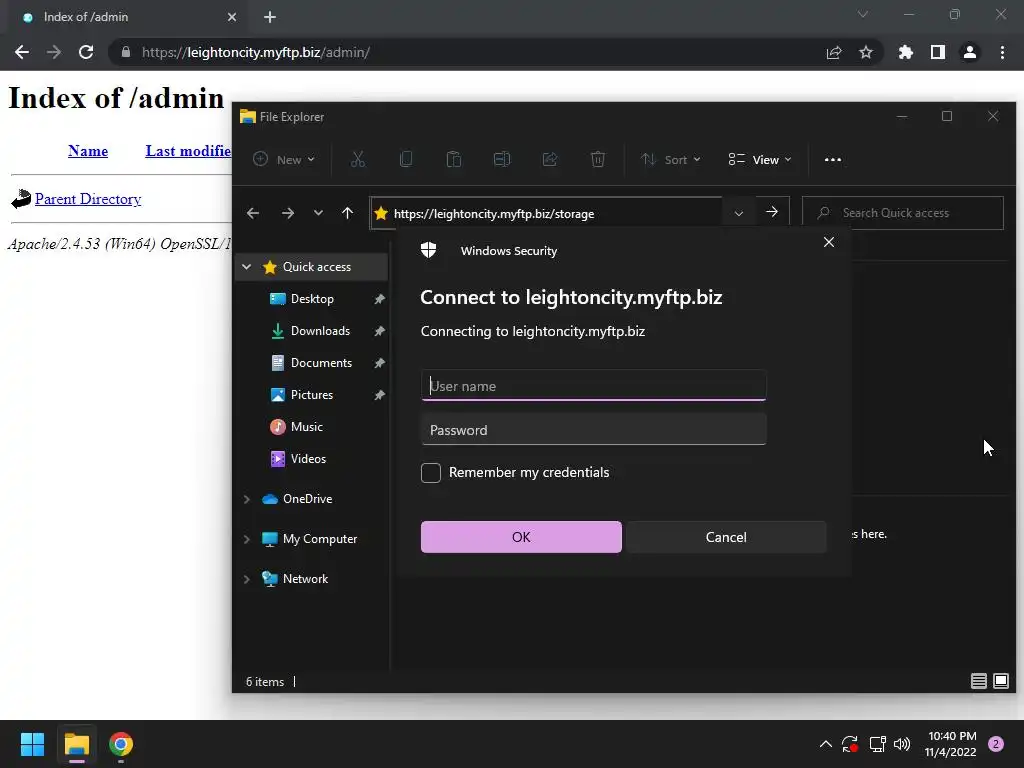The width and height of the screenshot is (1024, 768).
Task: Click the Index of /admin tab
Action: 129,18
